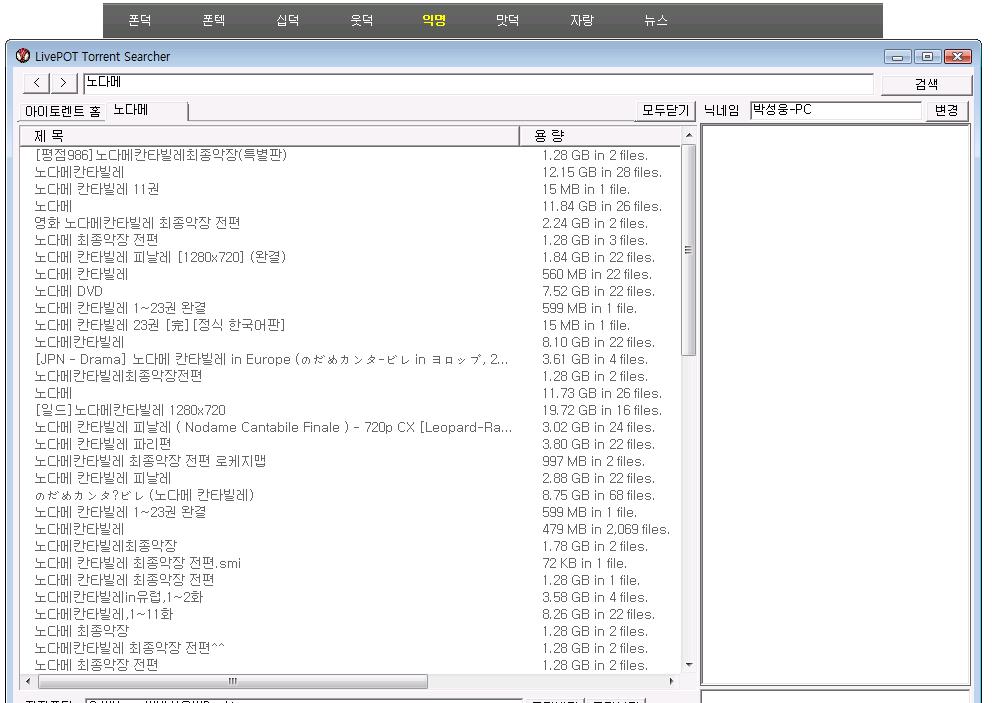Open the 아이토렌트 홈 tab
This screenshot has height=703, width=992.
pyautogui.click(x=62, y=111)
